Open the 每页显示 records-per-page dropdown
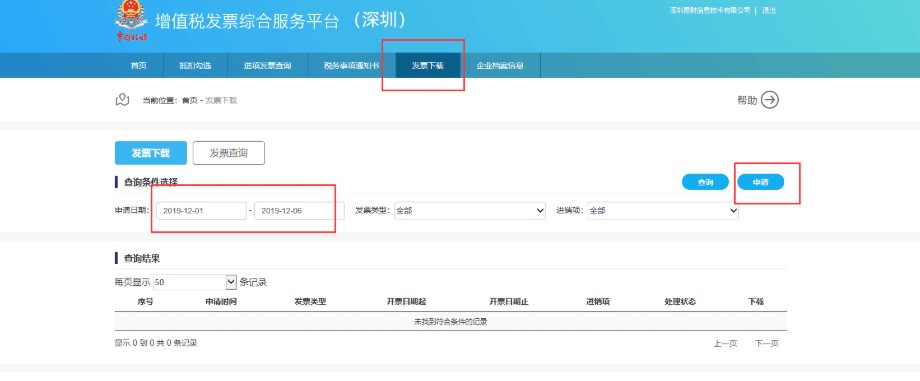This screenshot has width=920, height=381. pos(195,282)
